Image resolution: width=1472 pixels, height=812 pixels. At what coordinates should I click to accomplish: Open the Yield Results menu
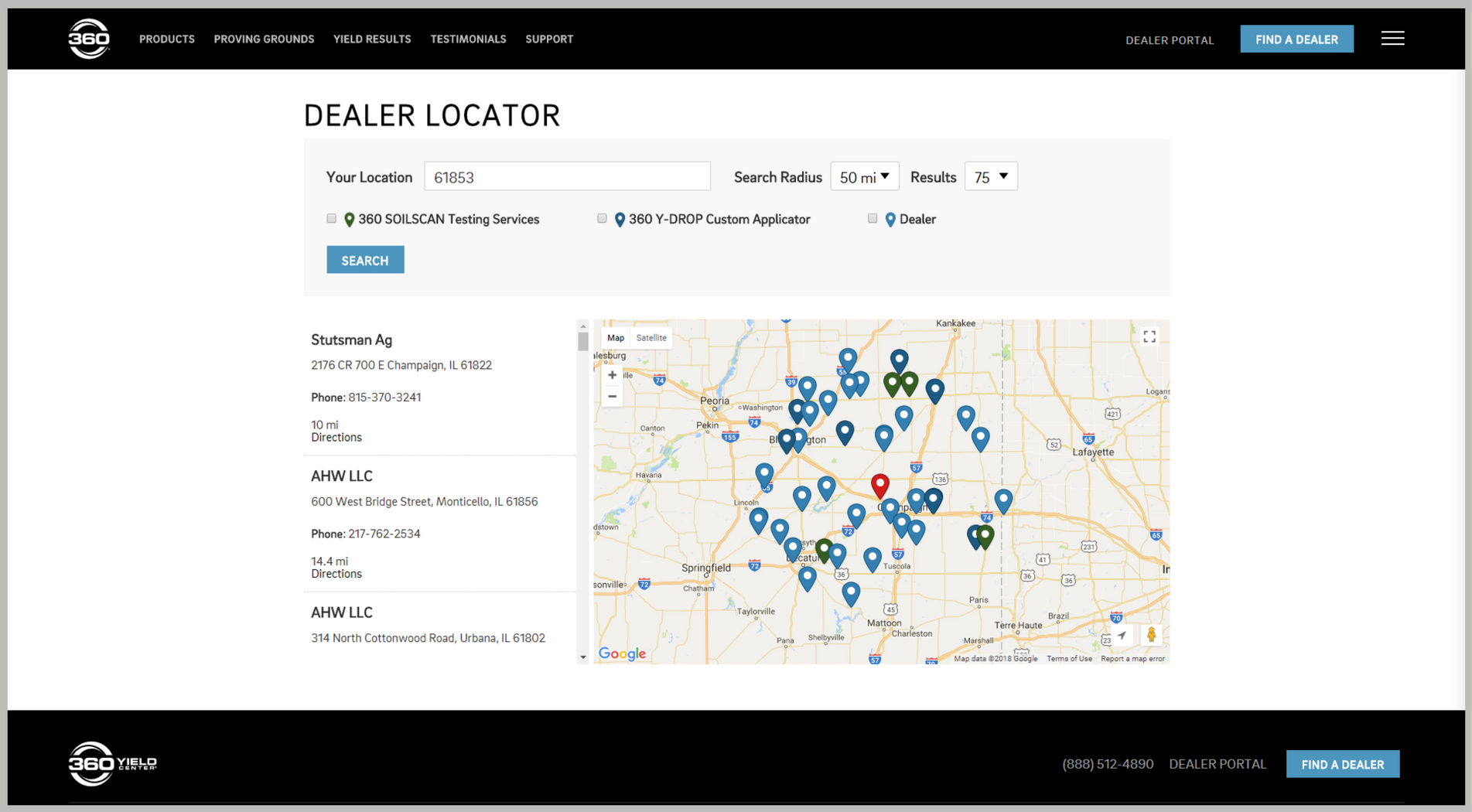[372, 39]
